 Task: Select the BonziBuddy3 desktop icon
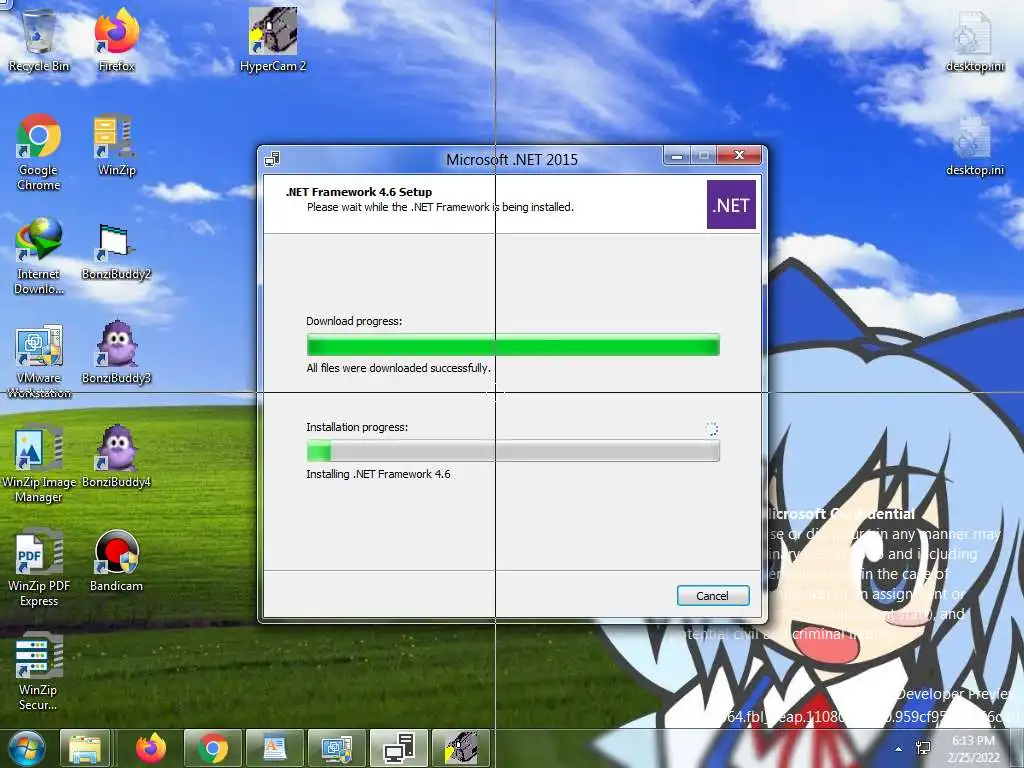pos(116,353)
